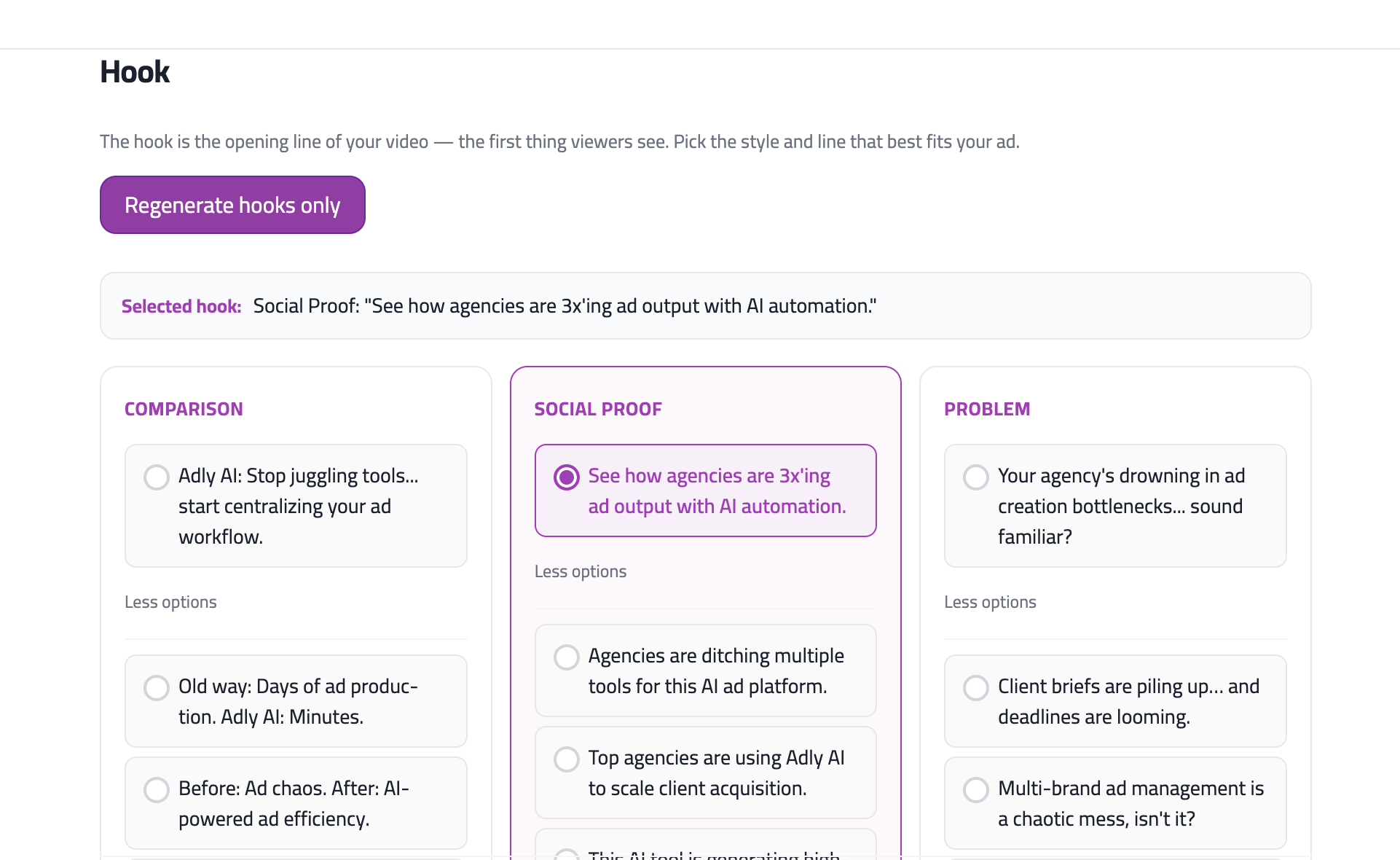Screen dimensions: 1400x860
Task: Click the Selected hook summary box
Action: (x=705, y=306)
